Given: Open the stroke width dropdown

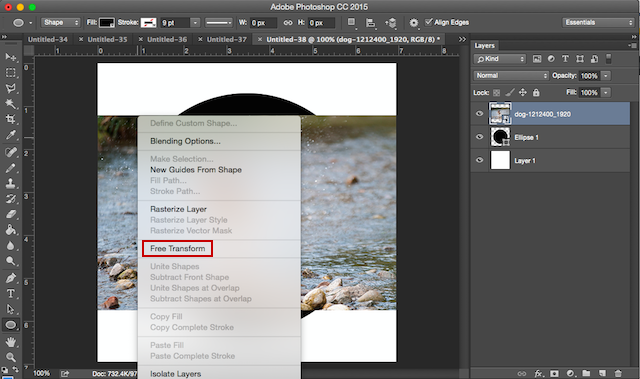Looking at the screenshot, I should (x=196, y=23).
